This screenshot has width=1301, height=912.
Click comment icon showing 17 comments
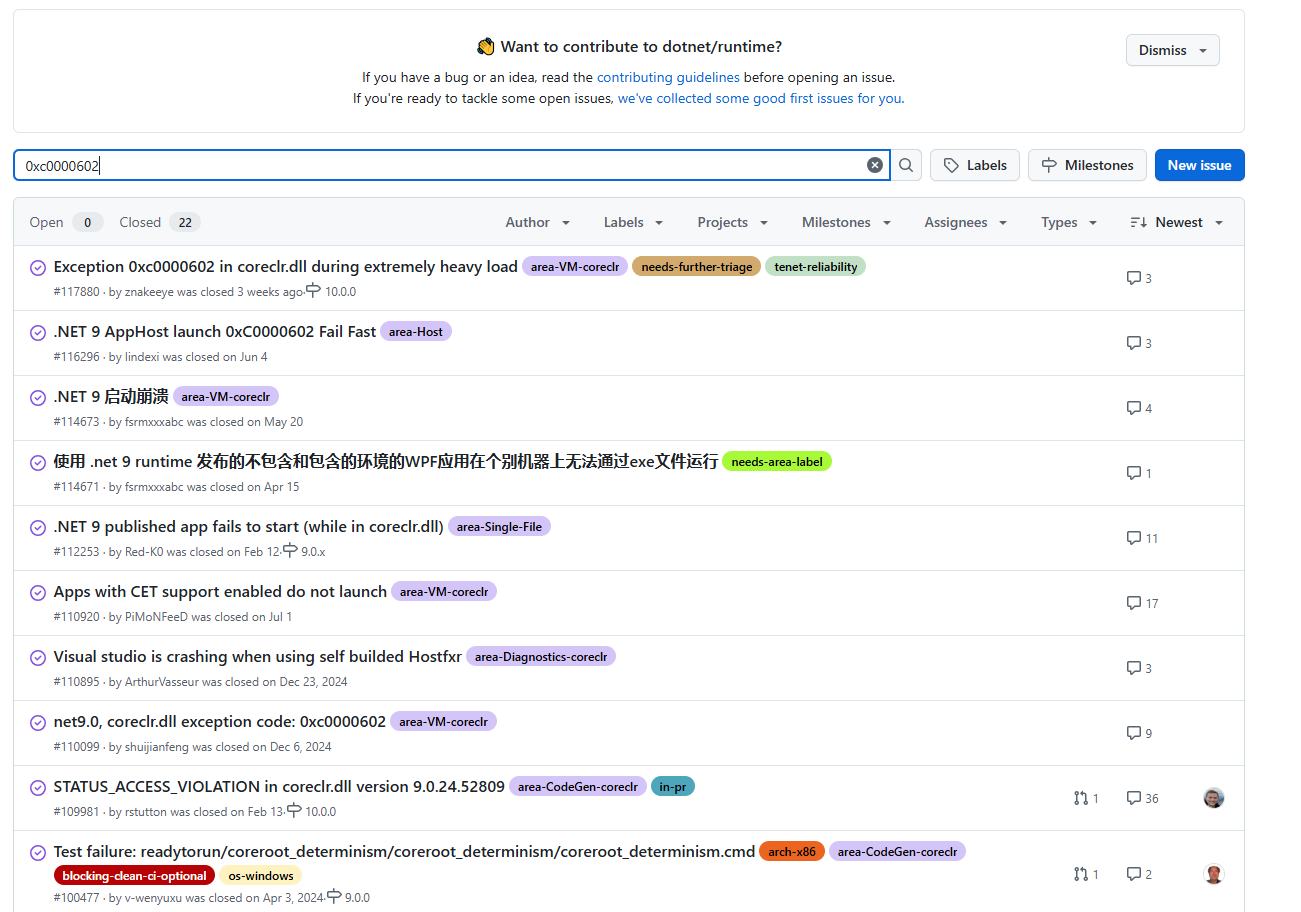[1133, 603]
